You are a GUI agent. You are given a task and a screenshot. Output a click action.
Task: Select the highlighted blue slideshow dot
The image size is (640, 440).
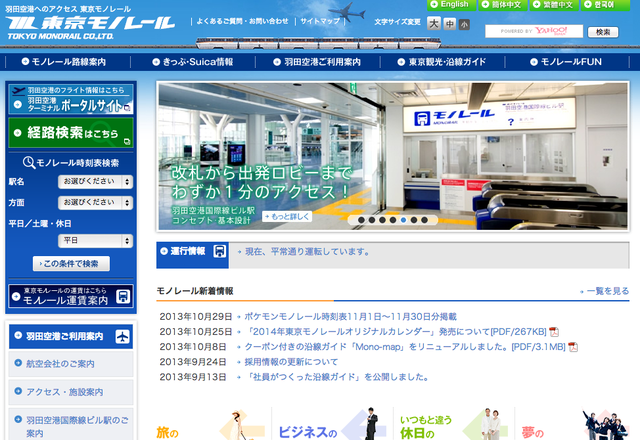coord(403,220)
